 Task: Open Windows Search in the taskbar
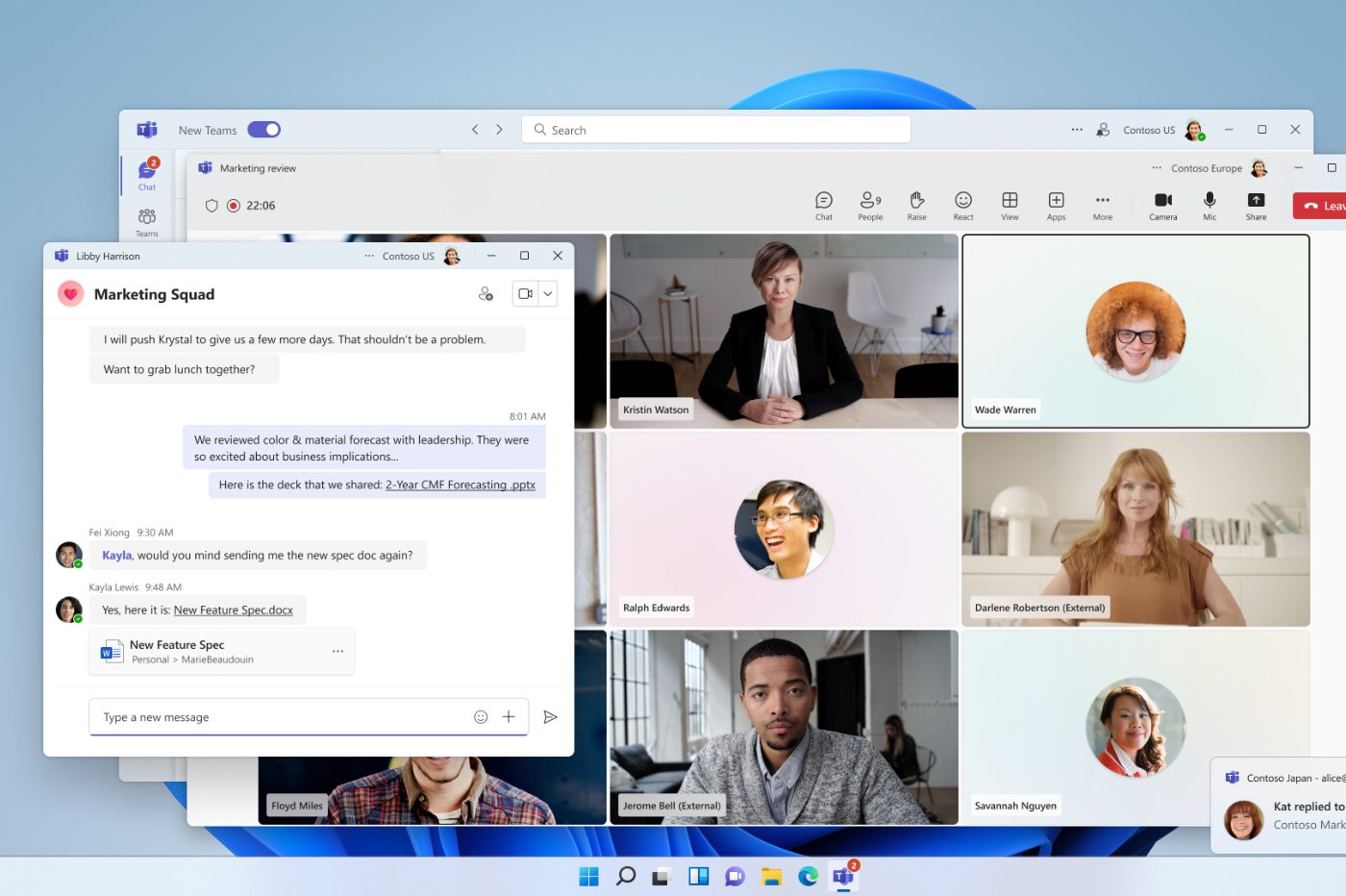(626, 876)
